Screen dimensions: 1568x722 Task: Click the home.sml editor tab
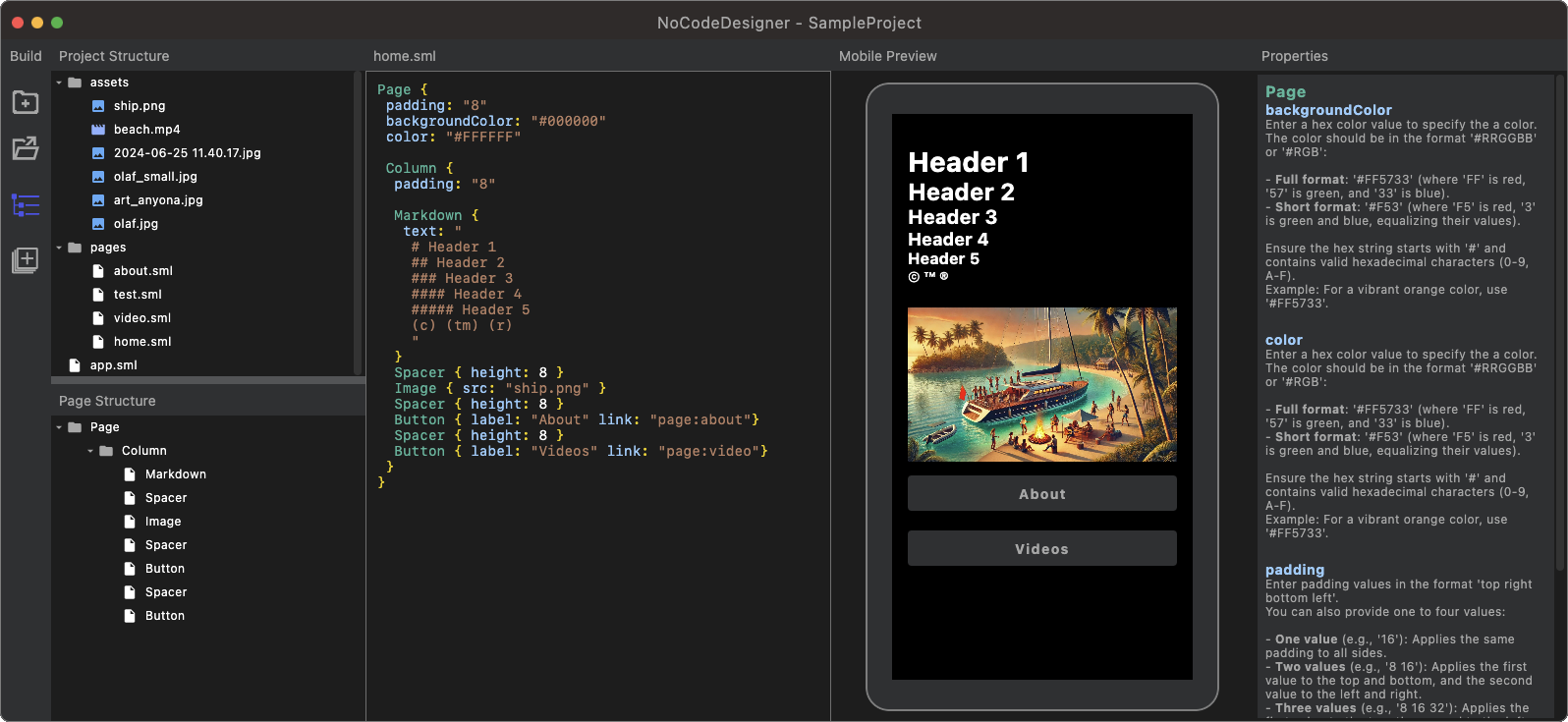tap(405, 56)
